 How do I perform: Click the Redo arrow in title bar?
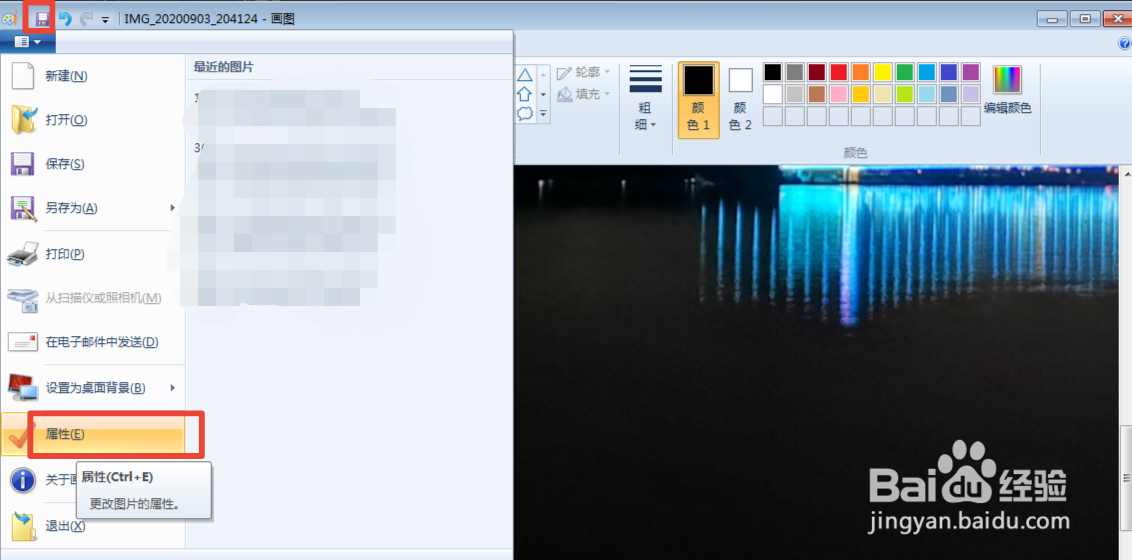(87, 19)
